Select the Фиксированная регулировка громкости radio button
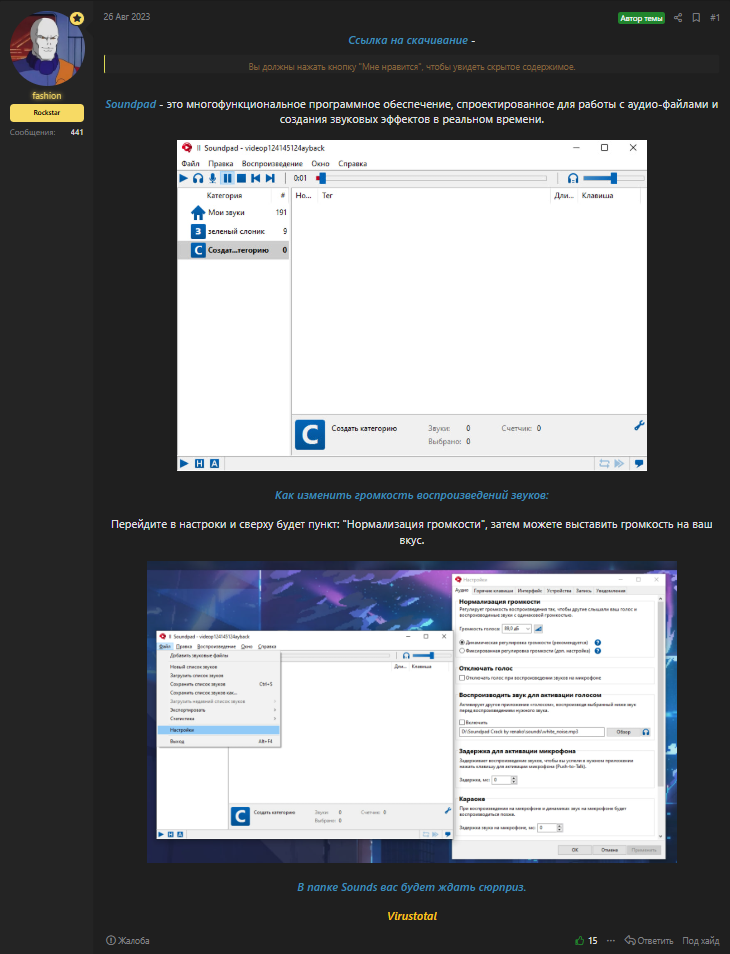730x954 pixels. click(x=462, y=651)
